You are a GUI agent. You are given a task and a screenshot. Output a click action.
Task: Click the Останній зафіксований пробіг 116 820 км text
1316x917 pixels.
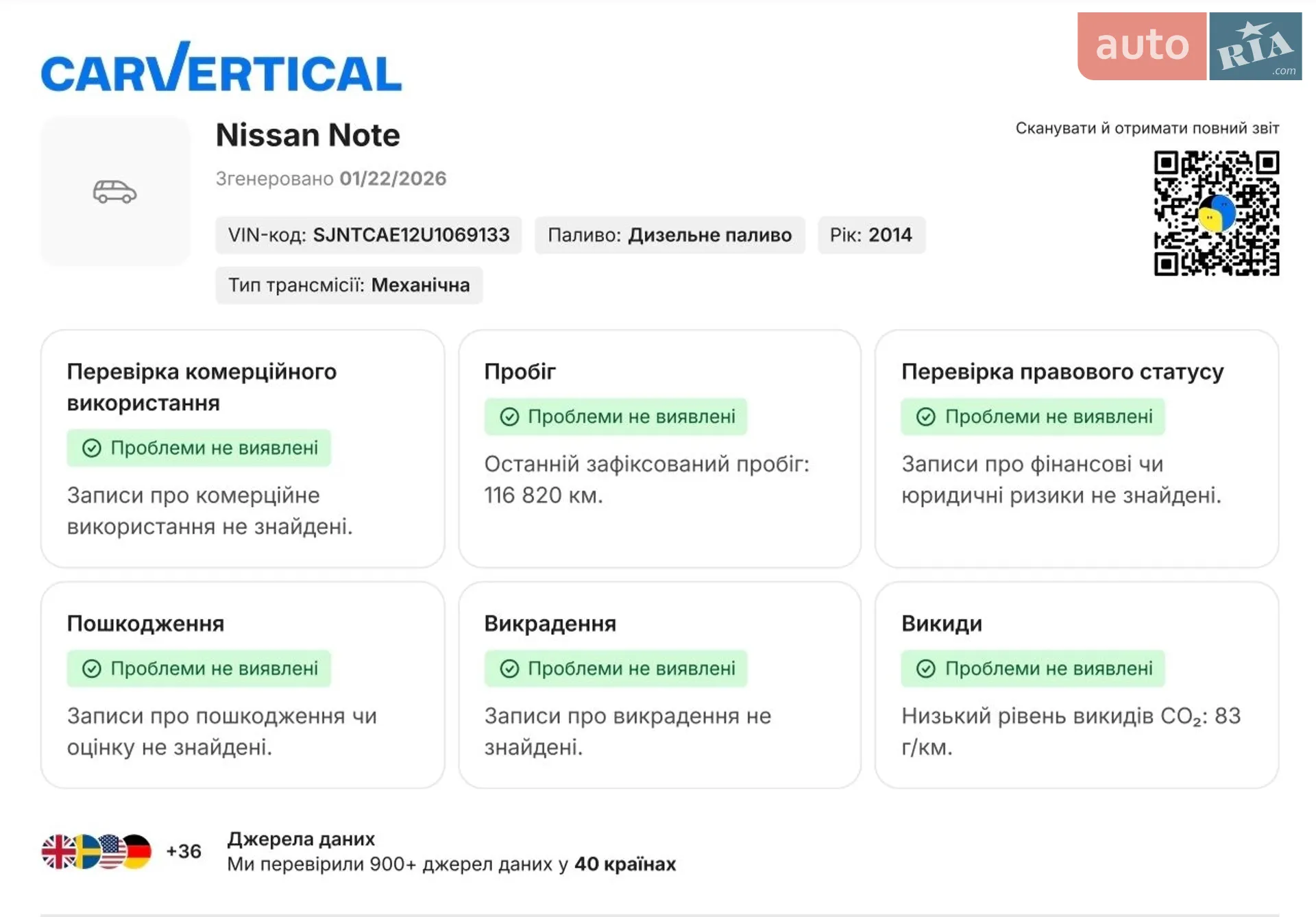[x=647, y=480]
